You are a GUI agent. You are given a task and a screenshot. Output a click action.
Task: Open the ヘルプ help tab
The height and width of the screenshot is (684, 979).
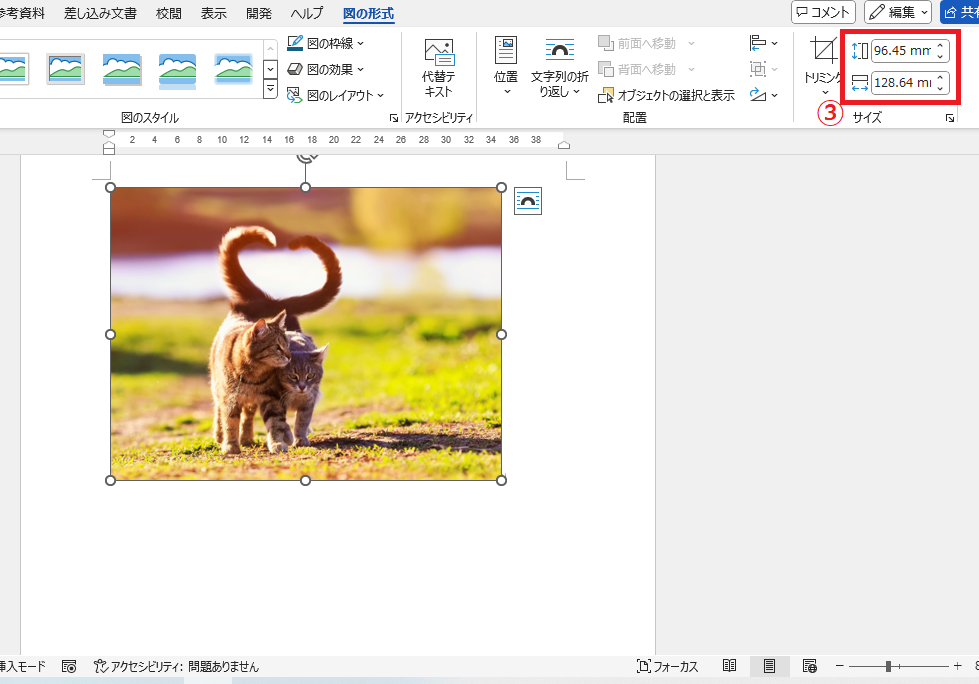click(x=307, y=13)
